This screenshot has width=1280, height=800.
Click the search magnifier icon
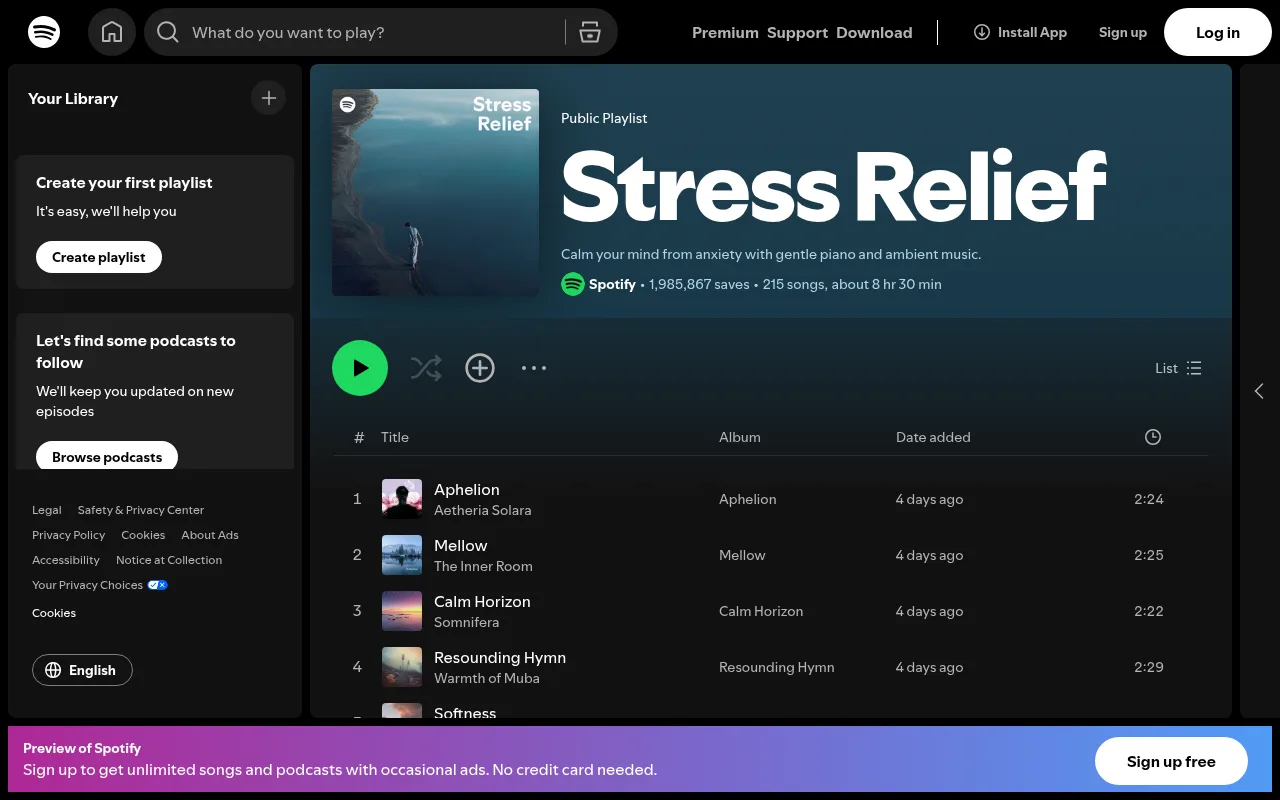click(x=168, y=33)
